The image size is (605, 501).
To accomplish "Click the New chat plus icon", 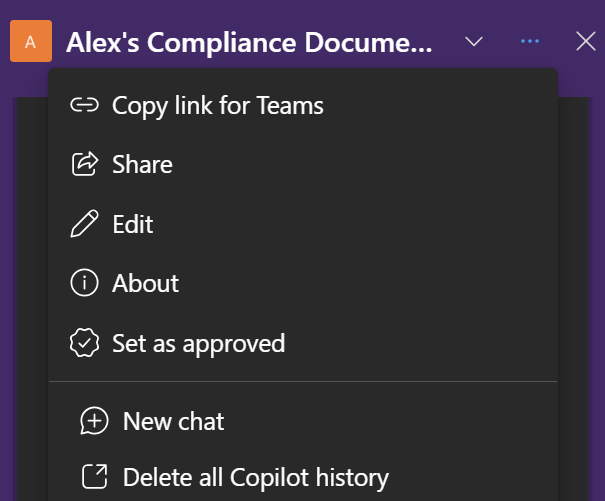I will coord(94,421).
